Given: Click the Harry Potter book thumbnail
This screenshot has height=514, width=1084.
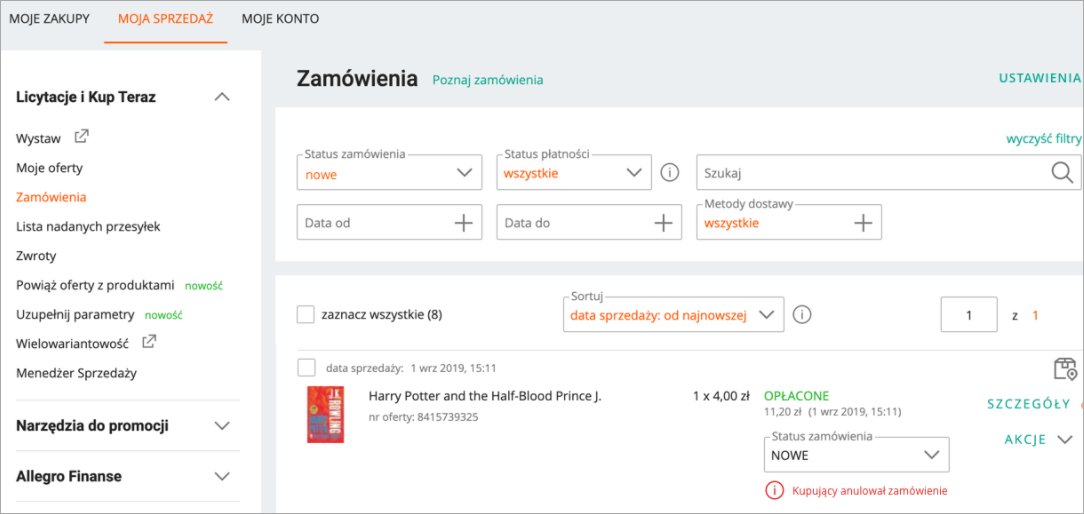Looking at the screenshot, I should pyautogui.click(x=324, y=414).
